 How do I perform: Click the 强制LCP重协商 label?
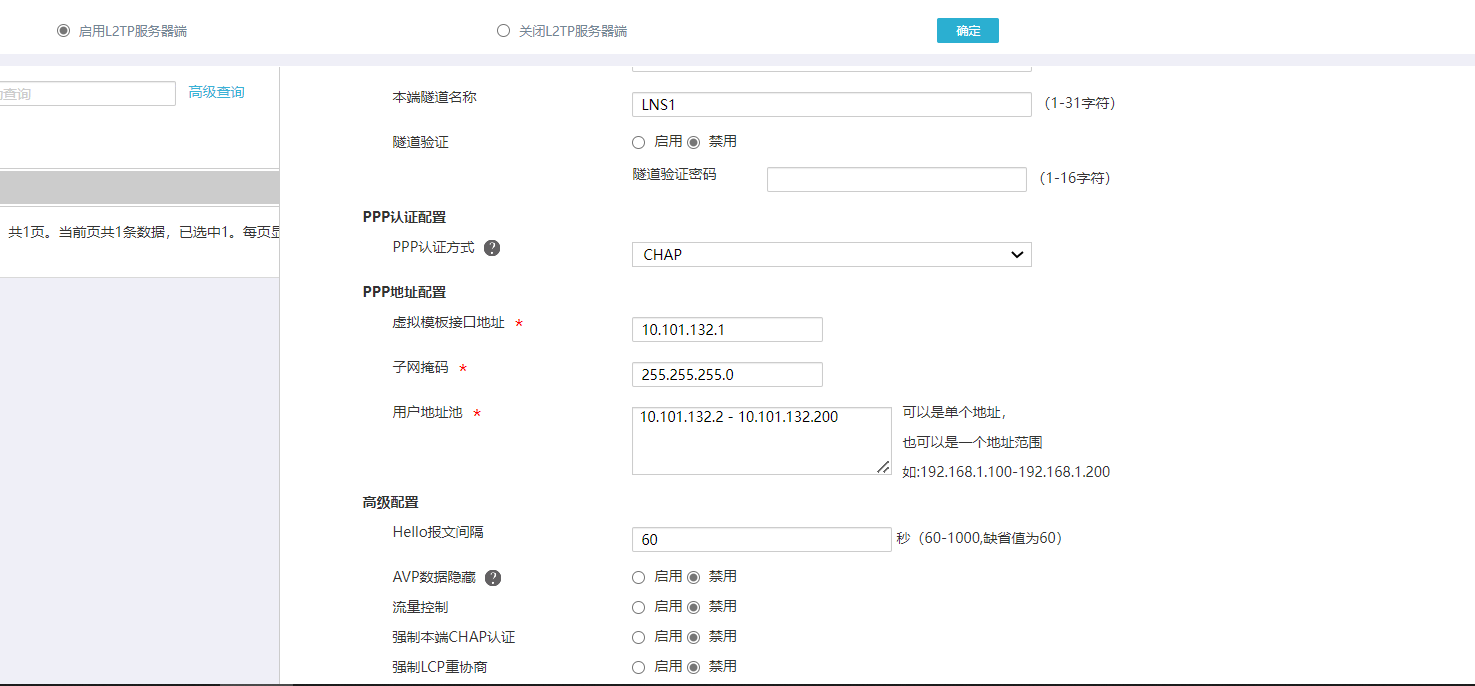coord(440,667)
